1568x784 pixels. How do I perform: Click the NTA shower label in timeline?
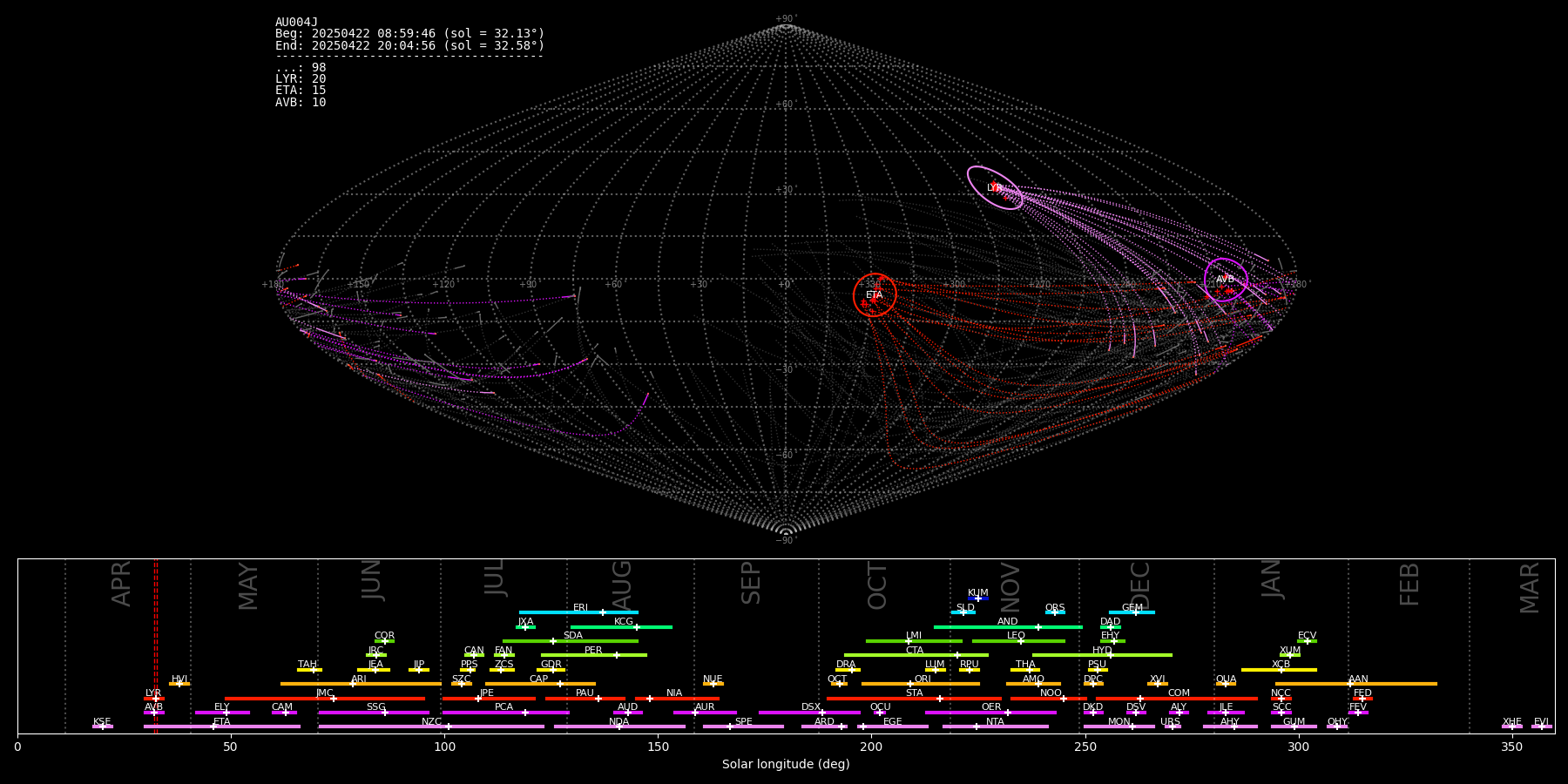(996, 722)
